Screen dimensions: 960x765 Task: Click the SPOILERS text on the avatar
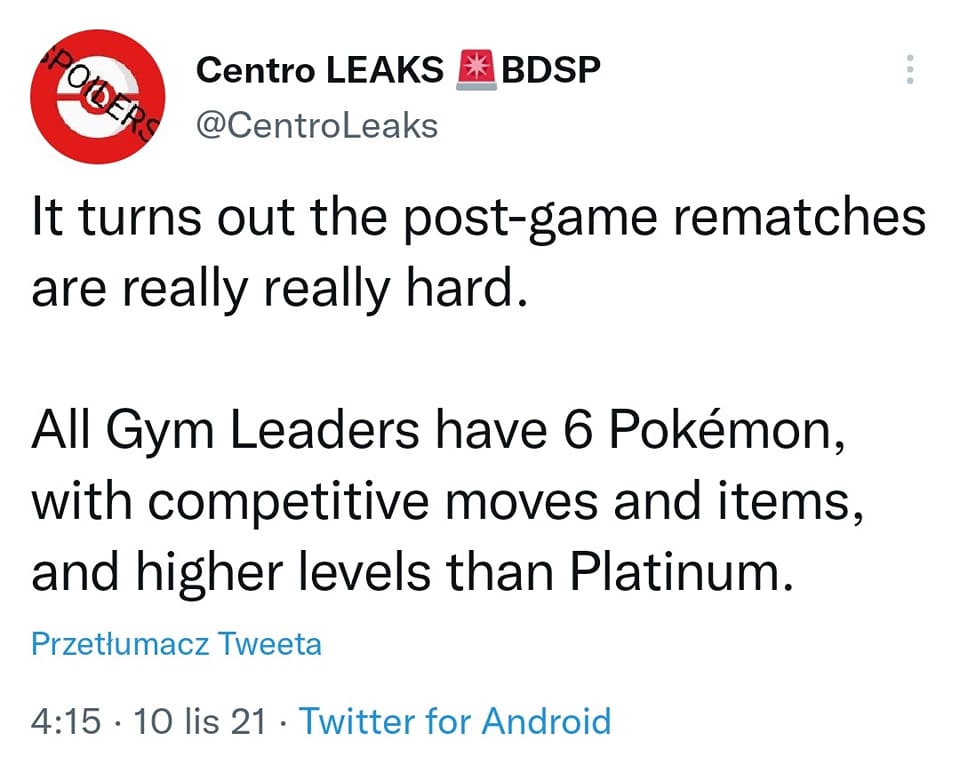point(93,85)
